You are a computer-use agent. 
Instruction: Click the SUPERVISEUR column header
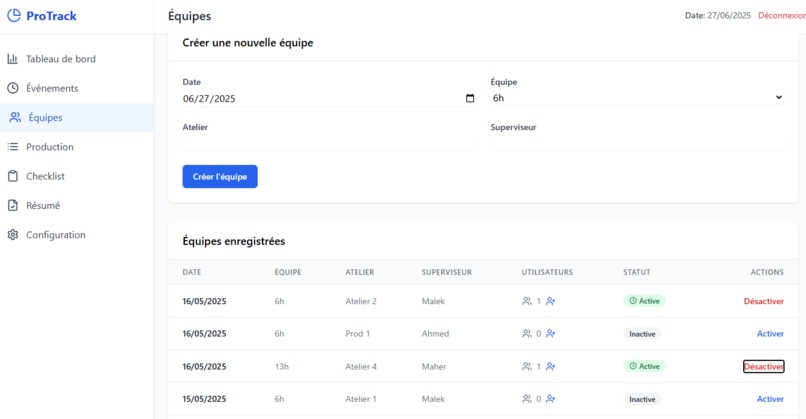point(447,272)
